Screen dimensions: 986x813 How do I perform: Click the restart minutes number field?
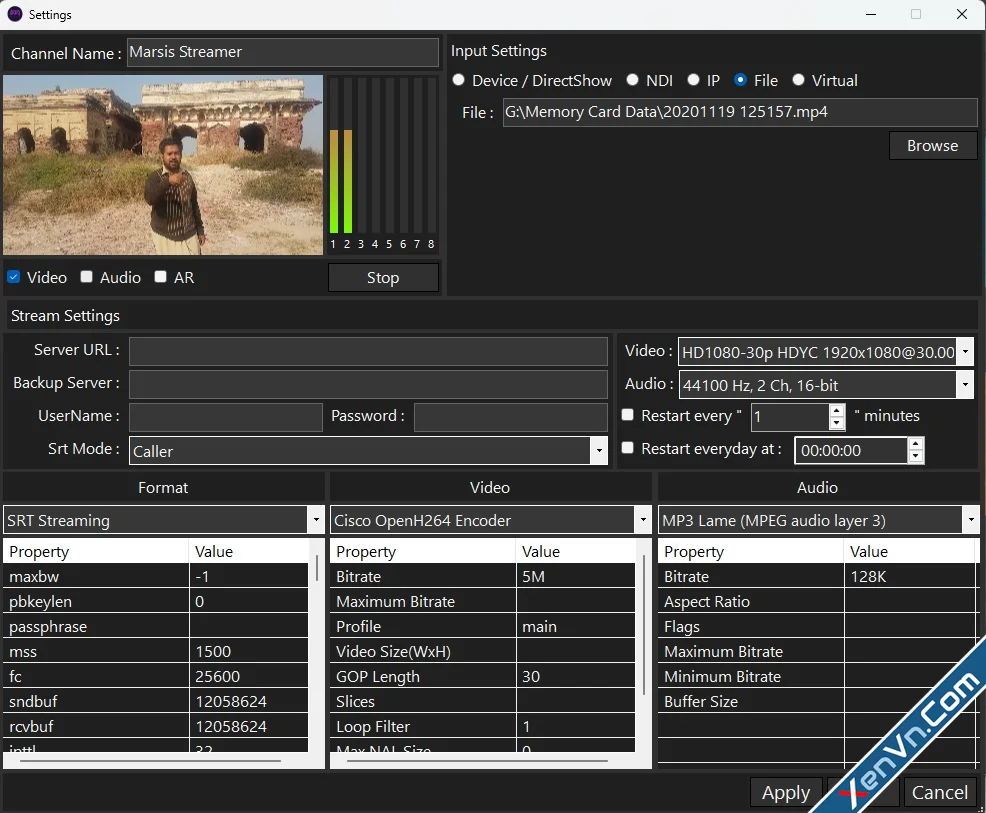790,416
